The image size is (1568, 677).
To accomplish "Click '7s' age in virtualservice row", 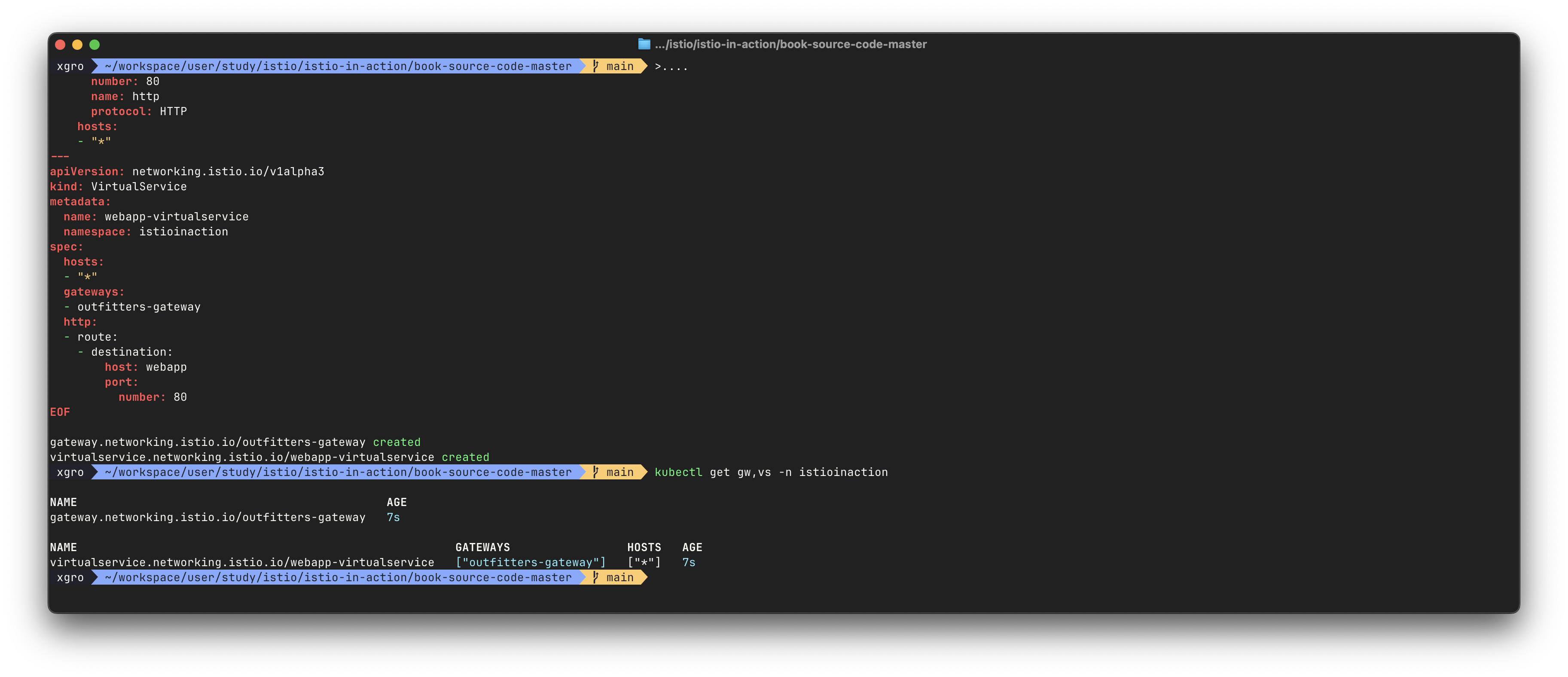I will click(689, 562).
